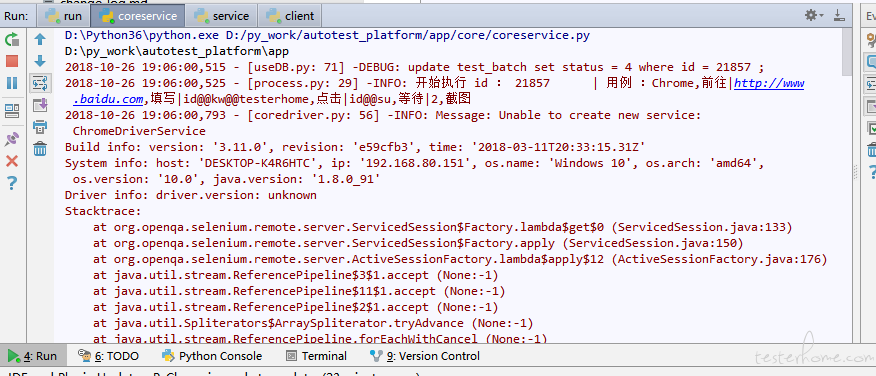Click the 'ChromeDriverService' text line
876x376 pixels.
click(139, 132)
